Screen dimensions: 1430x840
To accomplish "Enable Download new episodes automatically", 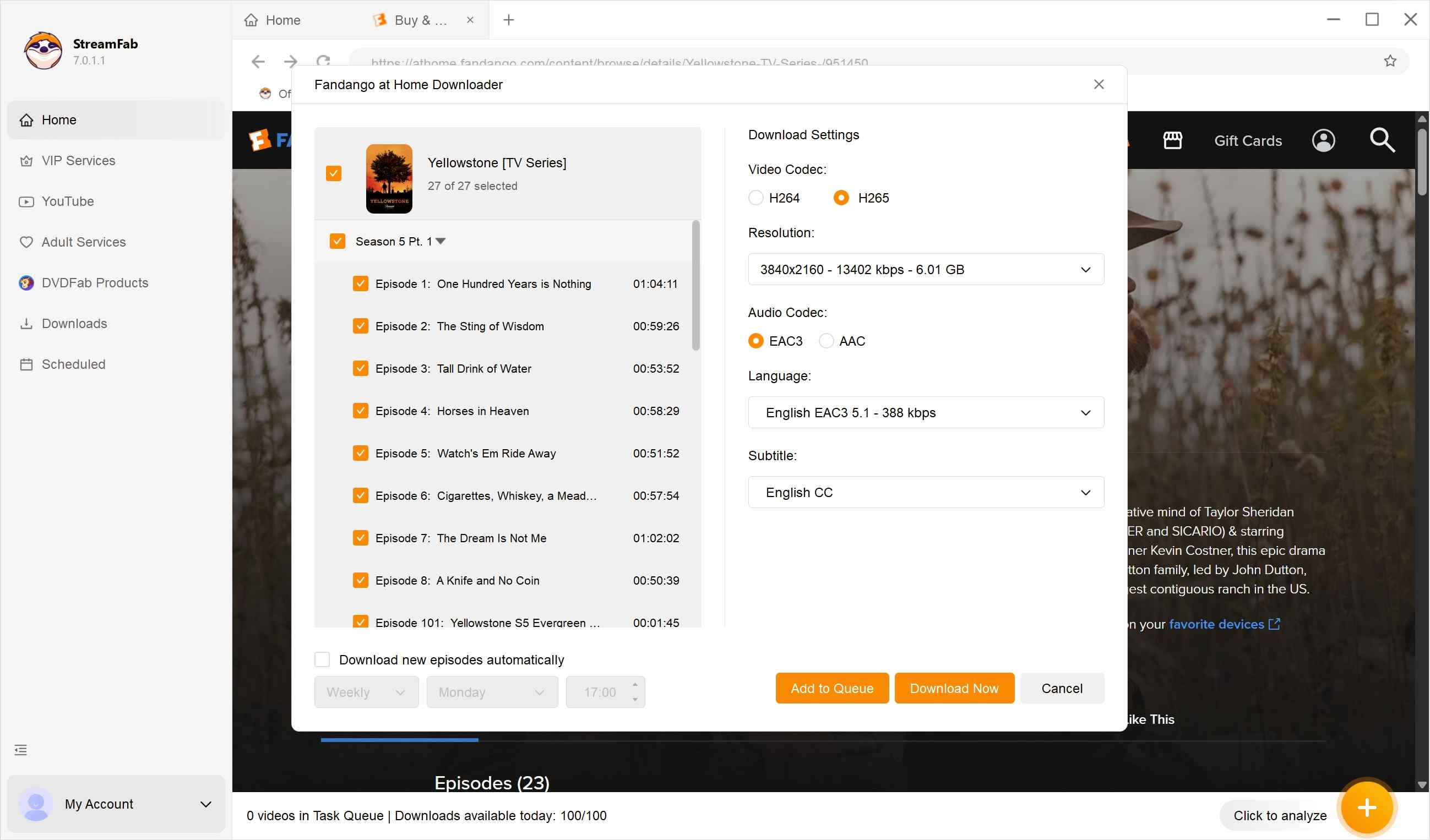I will (322, 659).
